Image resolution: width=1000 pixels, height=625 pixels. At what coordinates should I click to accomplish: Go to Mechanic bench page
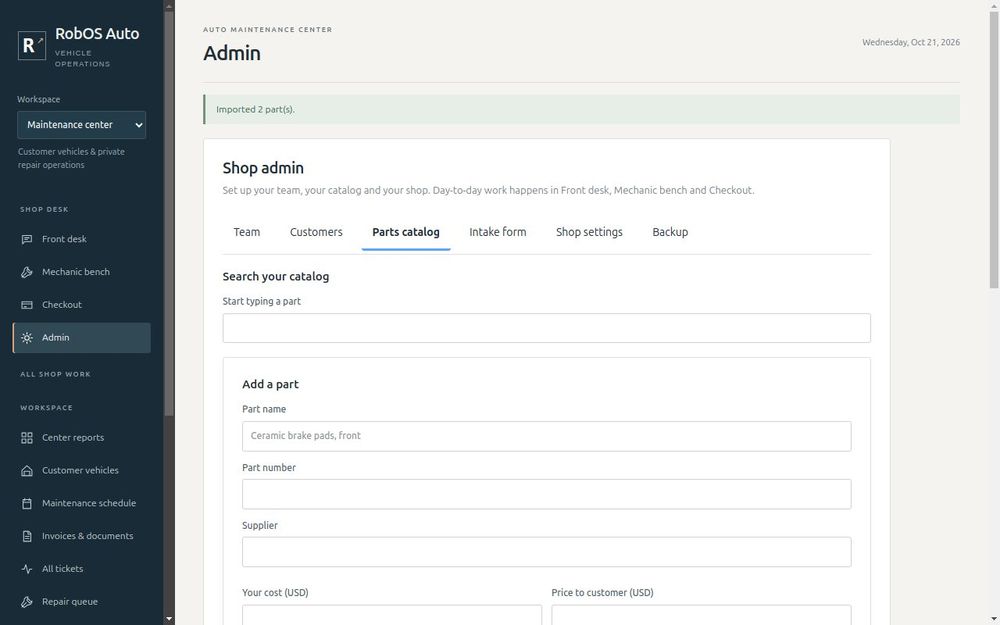(x=82, y=272)
